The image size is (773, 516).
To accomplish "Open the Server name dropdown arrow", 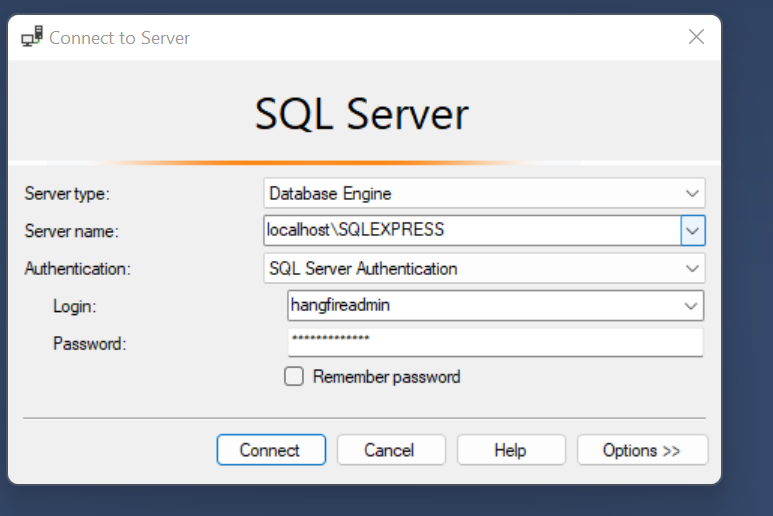I will click(693, 231).
